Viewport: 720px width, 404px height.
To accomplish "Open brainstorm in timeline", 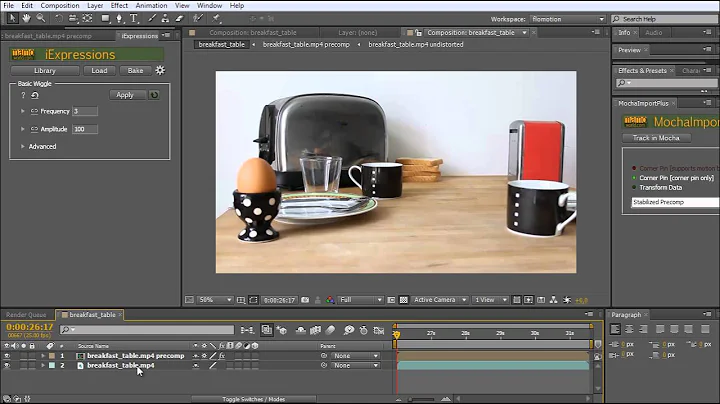I will pos(349,330).
